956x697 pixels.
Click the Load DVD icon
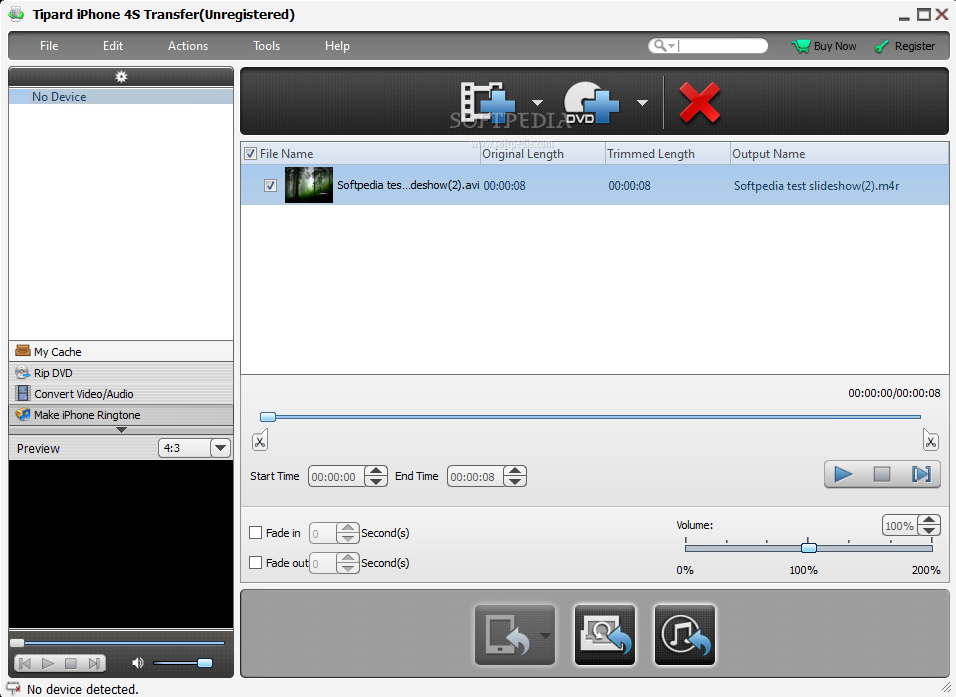tap(590, 102)
